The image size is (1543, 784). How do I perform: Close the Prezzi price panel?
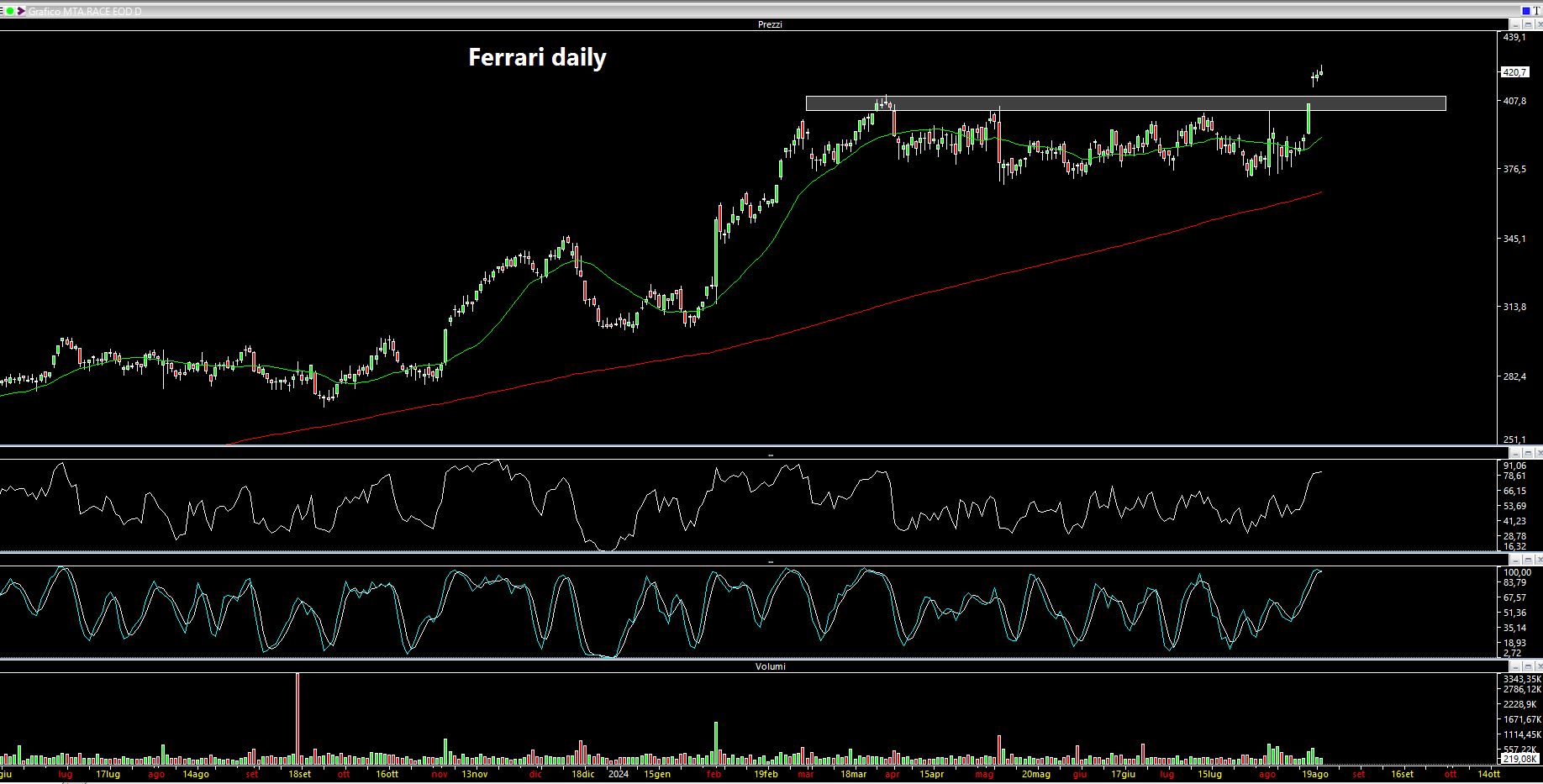(1539, 24)
